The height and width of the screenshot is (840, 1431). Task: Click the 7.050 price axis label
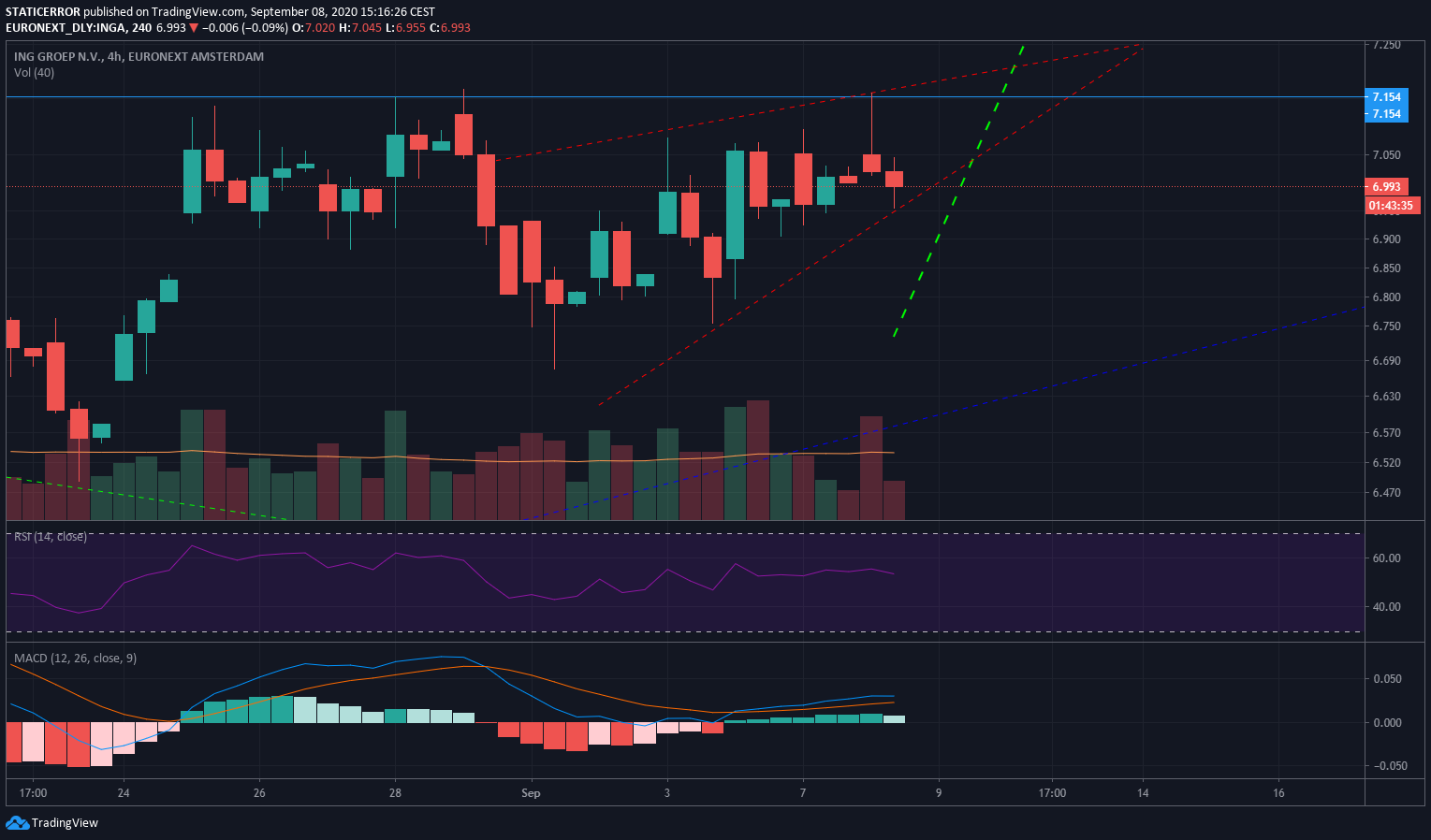pyautogui.click(x=1386, y=155)
